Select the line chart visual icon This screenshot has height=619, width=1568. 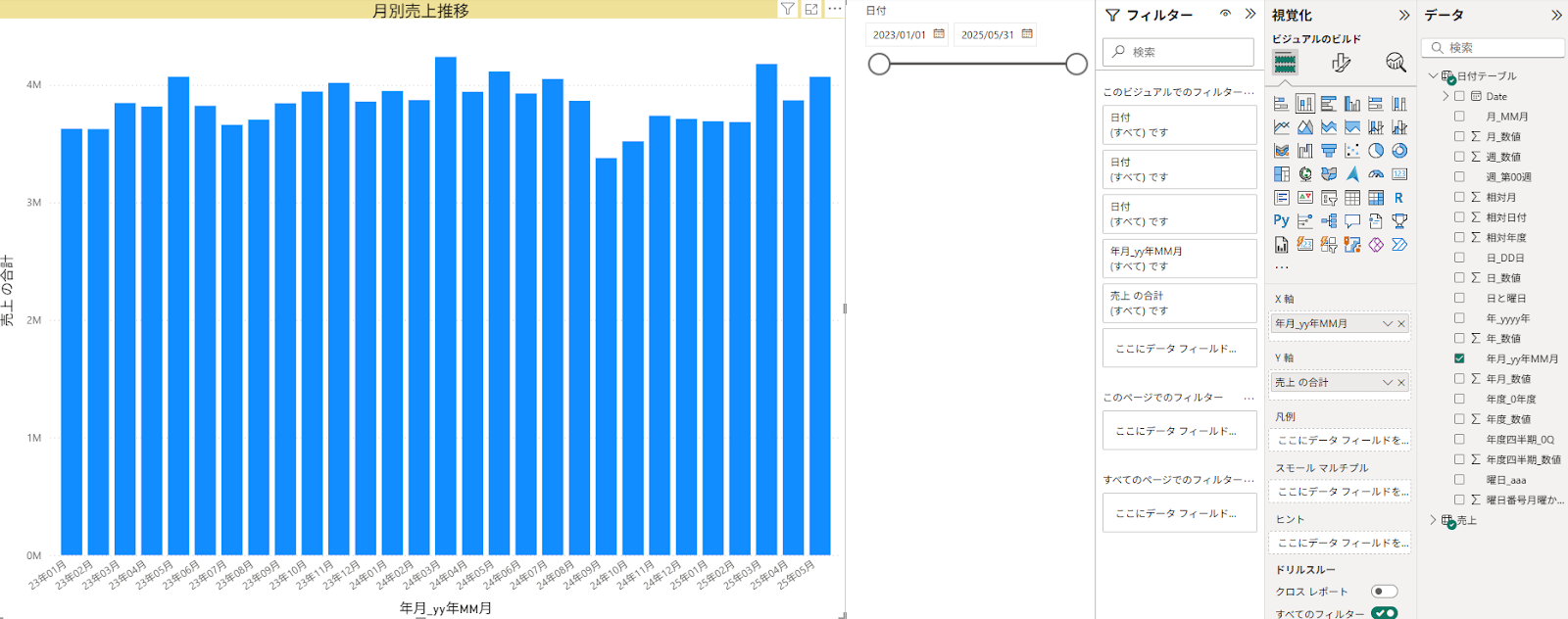click(1282, 127)
